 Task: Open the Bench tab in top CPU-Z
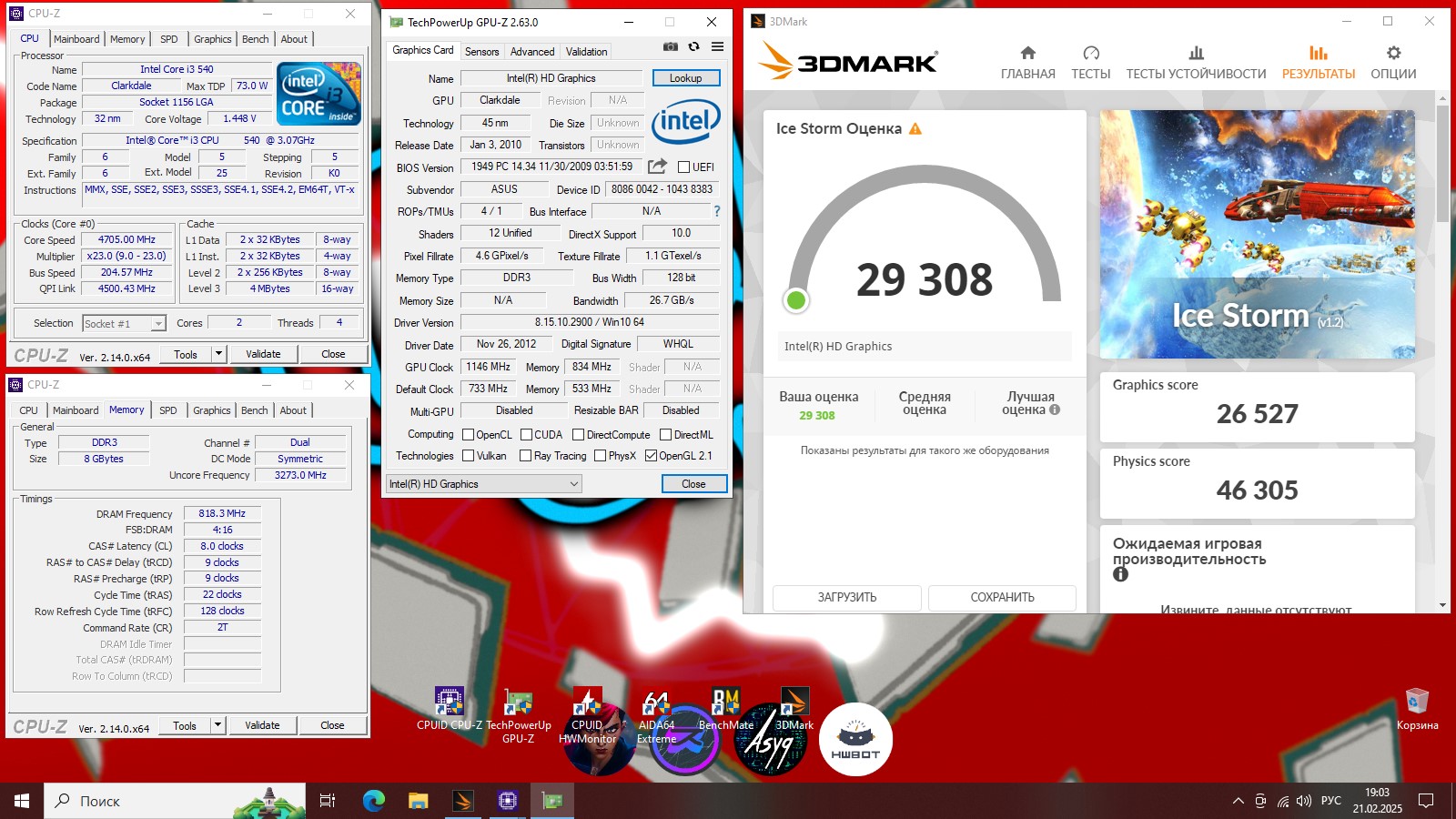(x=256, y=39)
